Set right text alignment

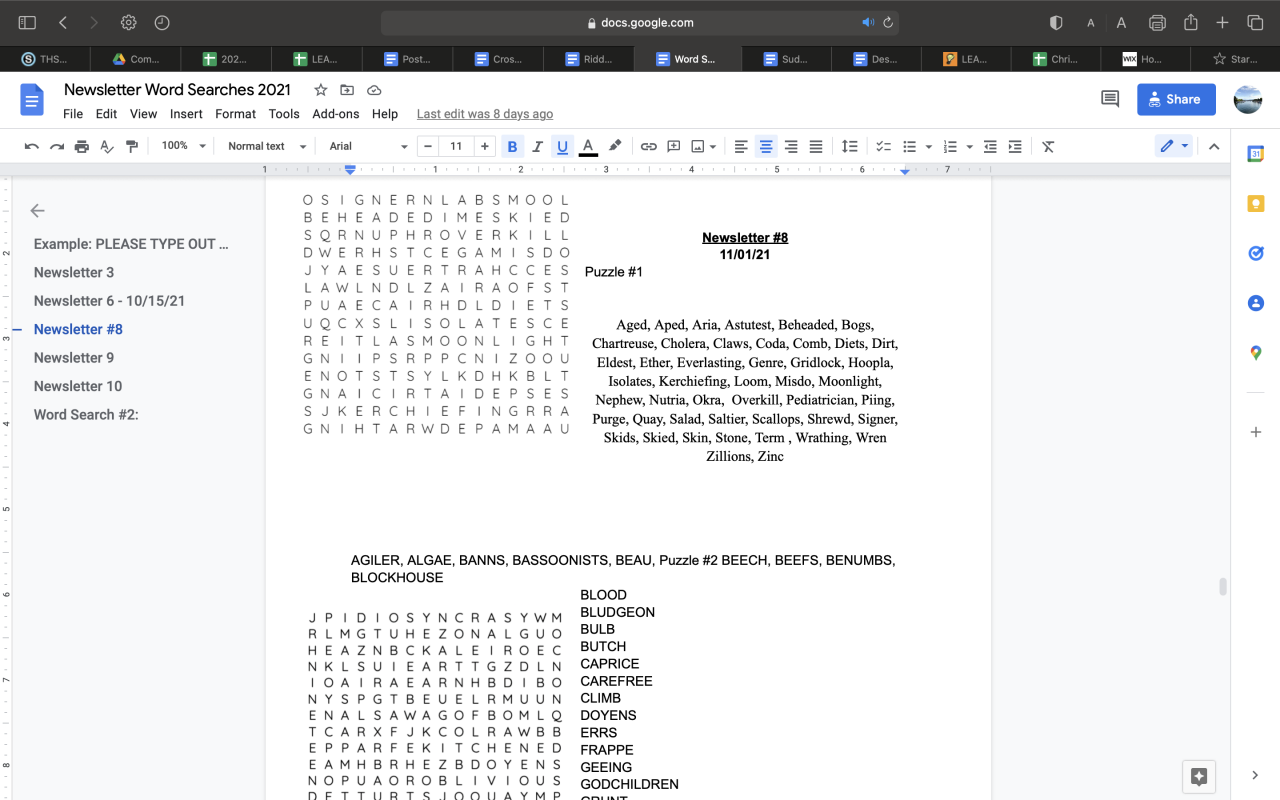point(791,146)
